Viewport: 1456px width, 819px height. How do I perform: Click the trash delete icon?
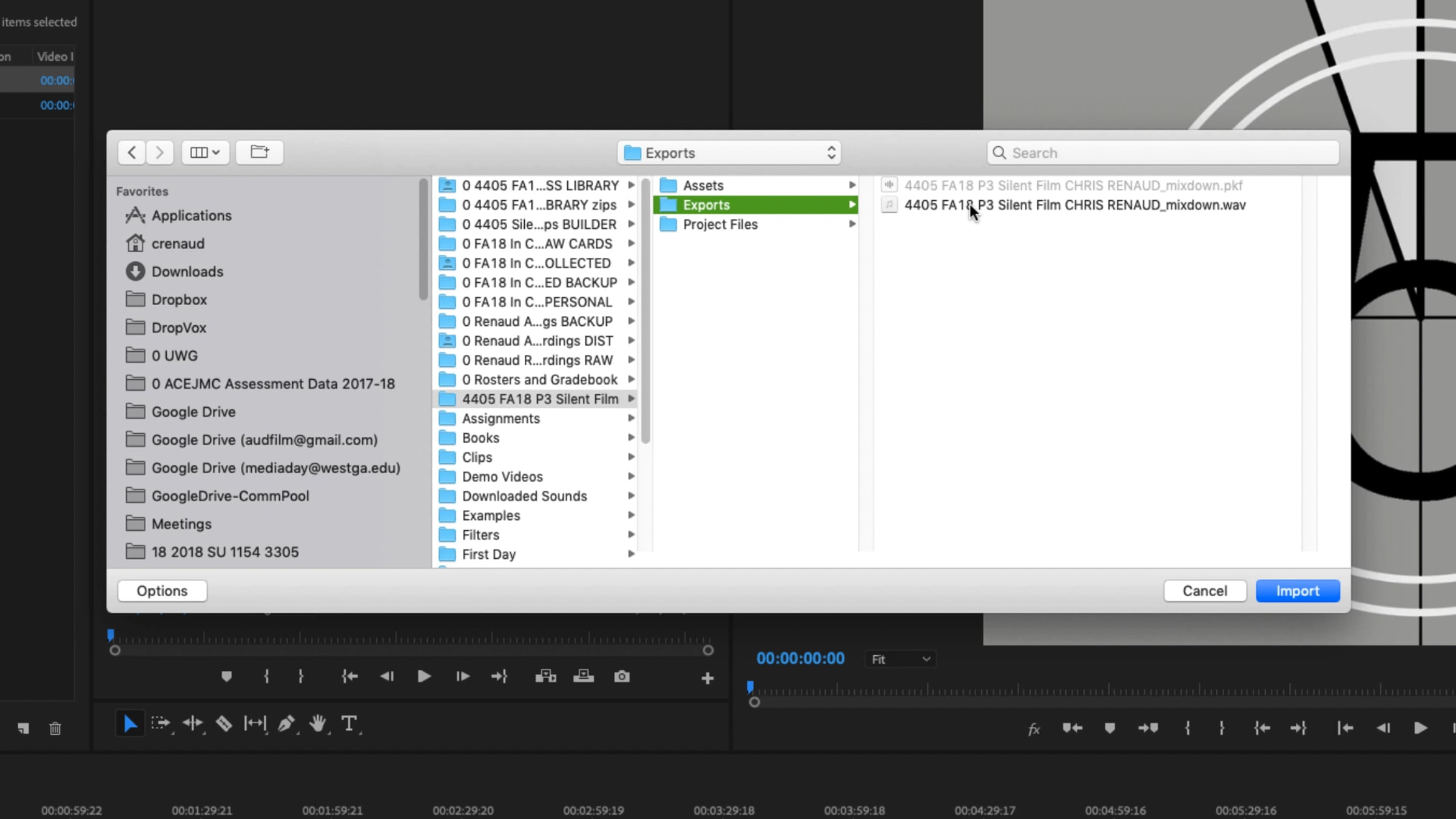click(55, 728)
